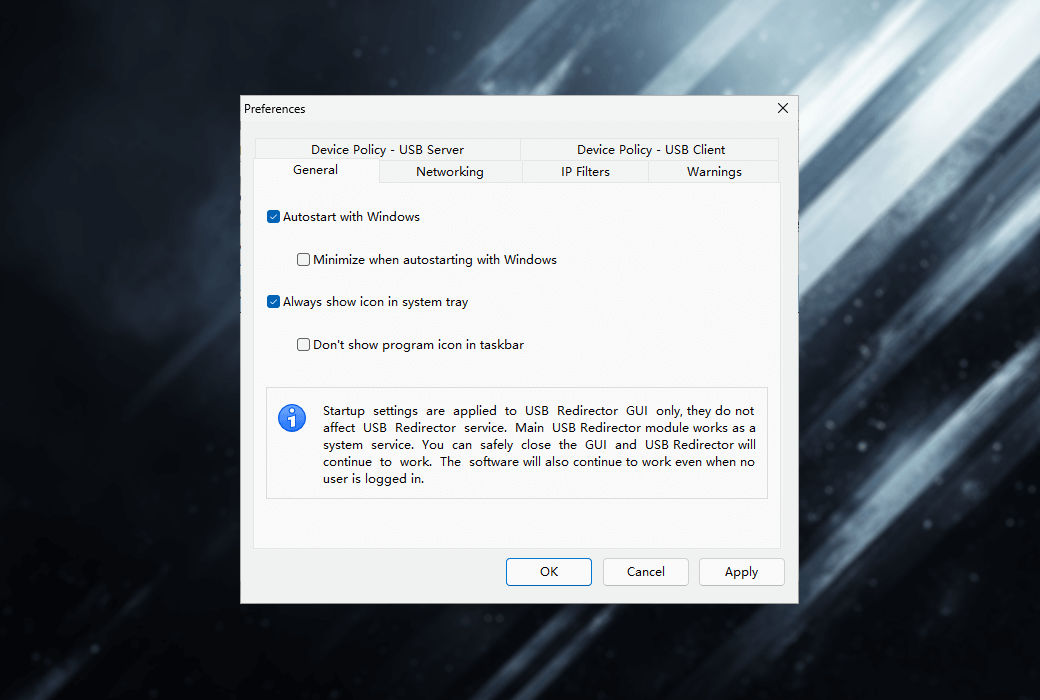The width and height of the screenshot is (1040, 700).
Task: Click the blue information icon
Action: (x=292, y=418)
